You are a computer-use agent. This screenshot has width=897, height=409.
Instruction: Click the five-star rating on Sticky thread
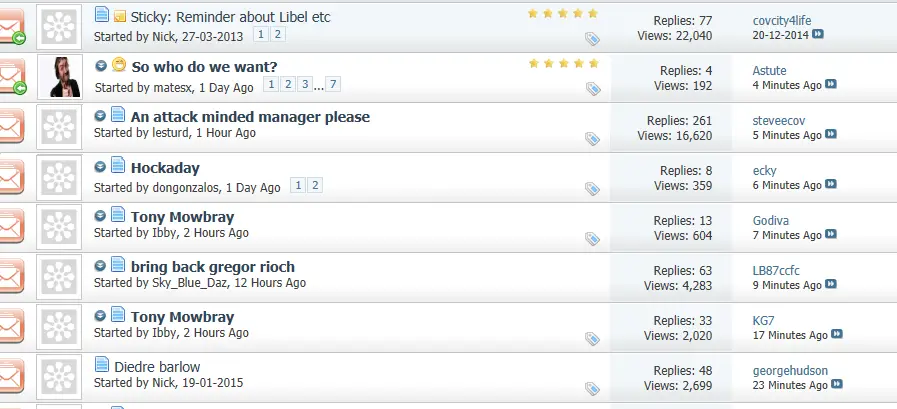coord(563,13)
